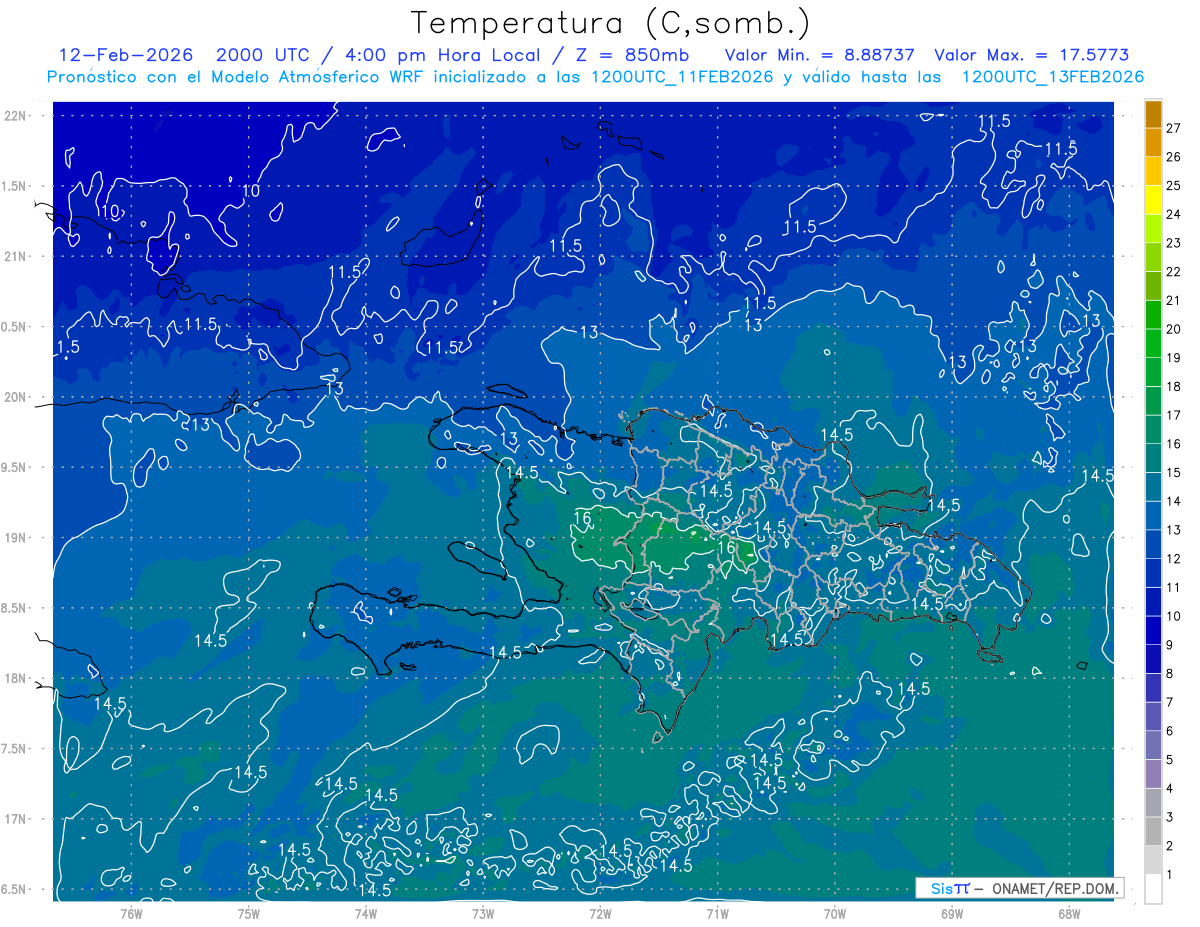This screenshot has width=1200, height=927.
Task: Click the '1200UTC_11FEB2026' initialization time
Action: 682,77
